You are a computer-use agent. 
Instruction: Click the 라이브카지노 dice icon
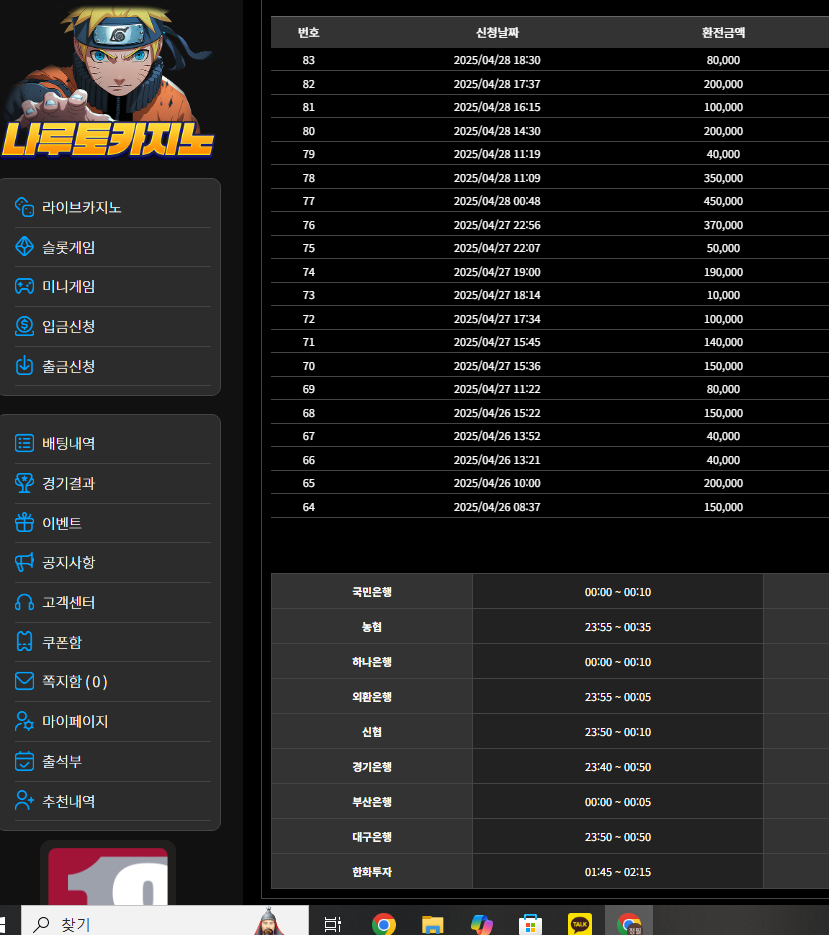(x=25, y=207)
